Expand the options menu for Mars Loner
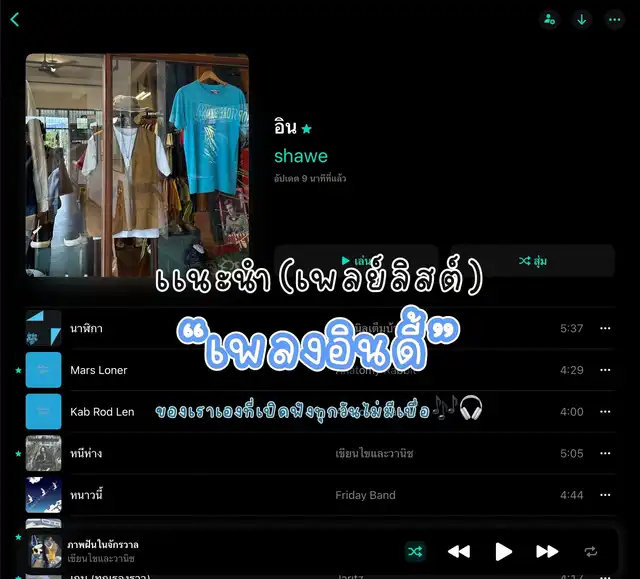 [605, 370]
